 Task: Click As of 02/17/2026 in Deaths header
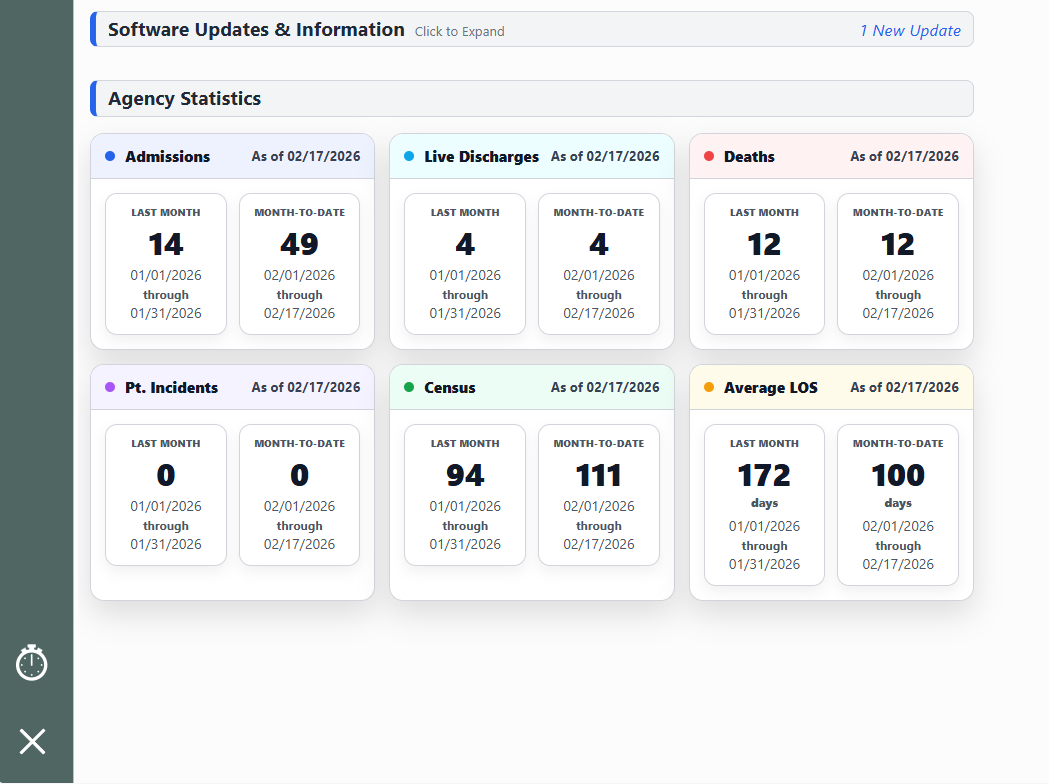coord(904,156)
